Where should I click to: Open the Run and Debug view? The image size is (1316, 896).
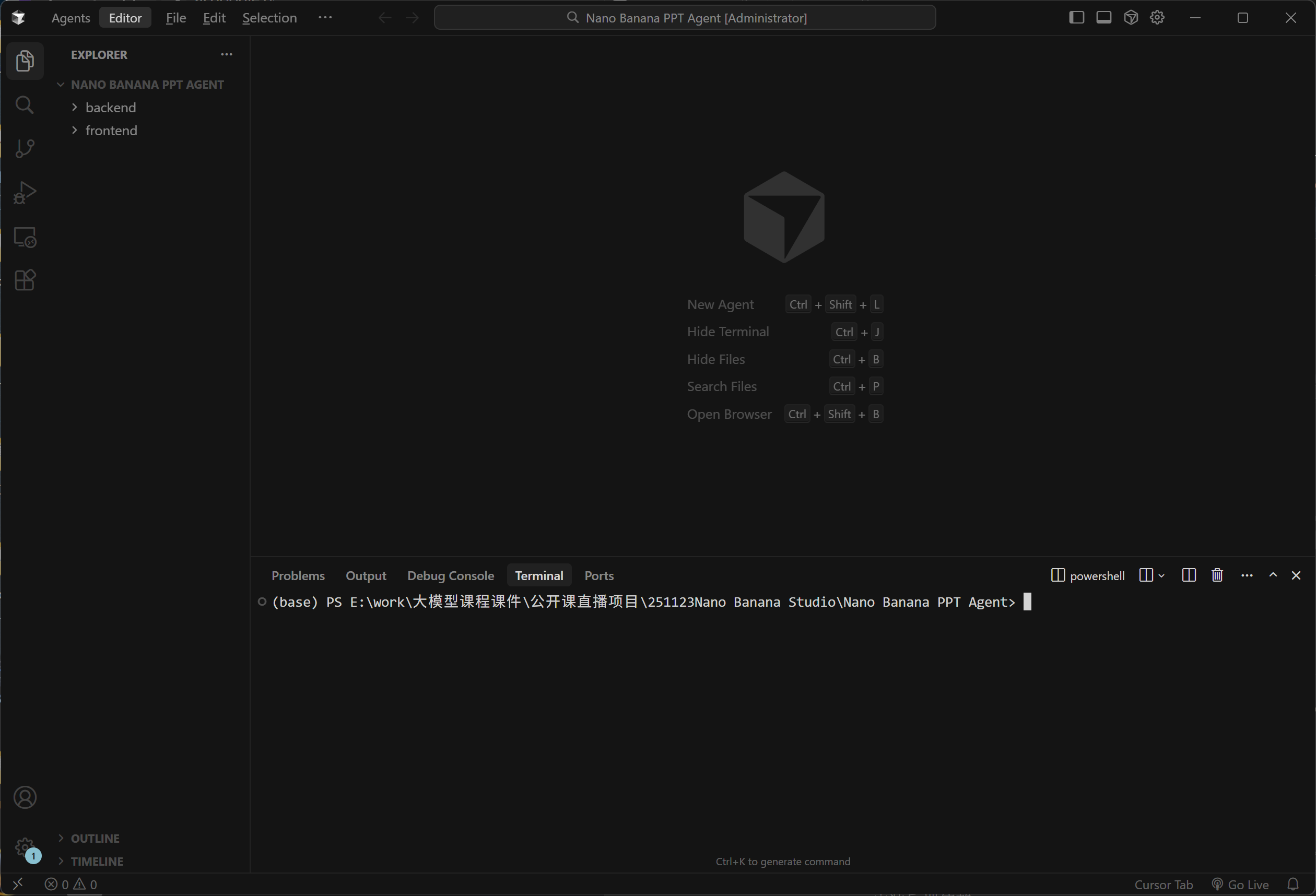point(25,193)
